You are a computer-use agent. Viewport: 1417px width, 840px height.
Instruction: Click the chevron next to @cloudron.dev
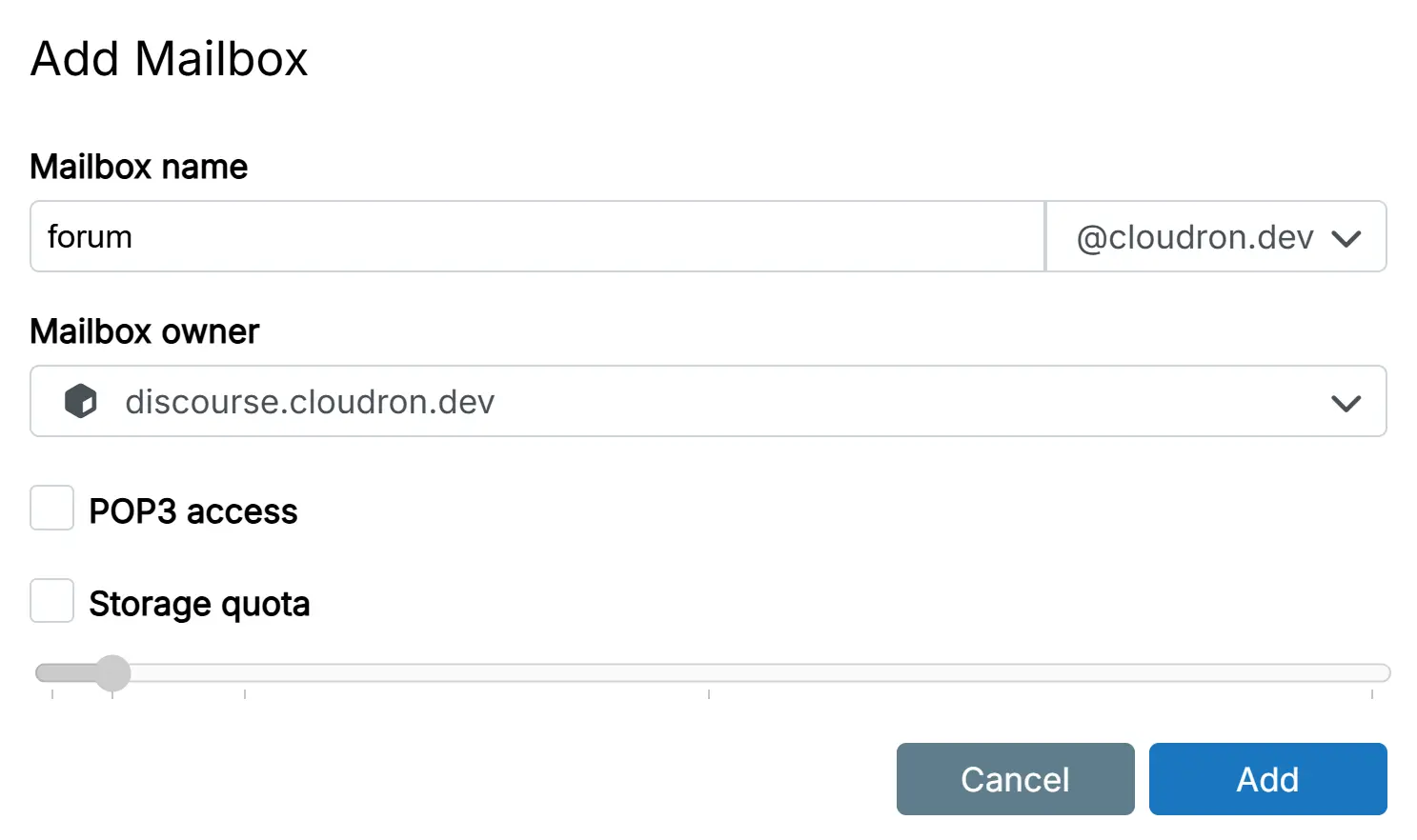[x=1346, y=237]
